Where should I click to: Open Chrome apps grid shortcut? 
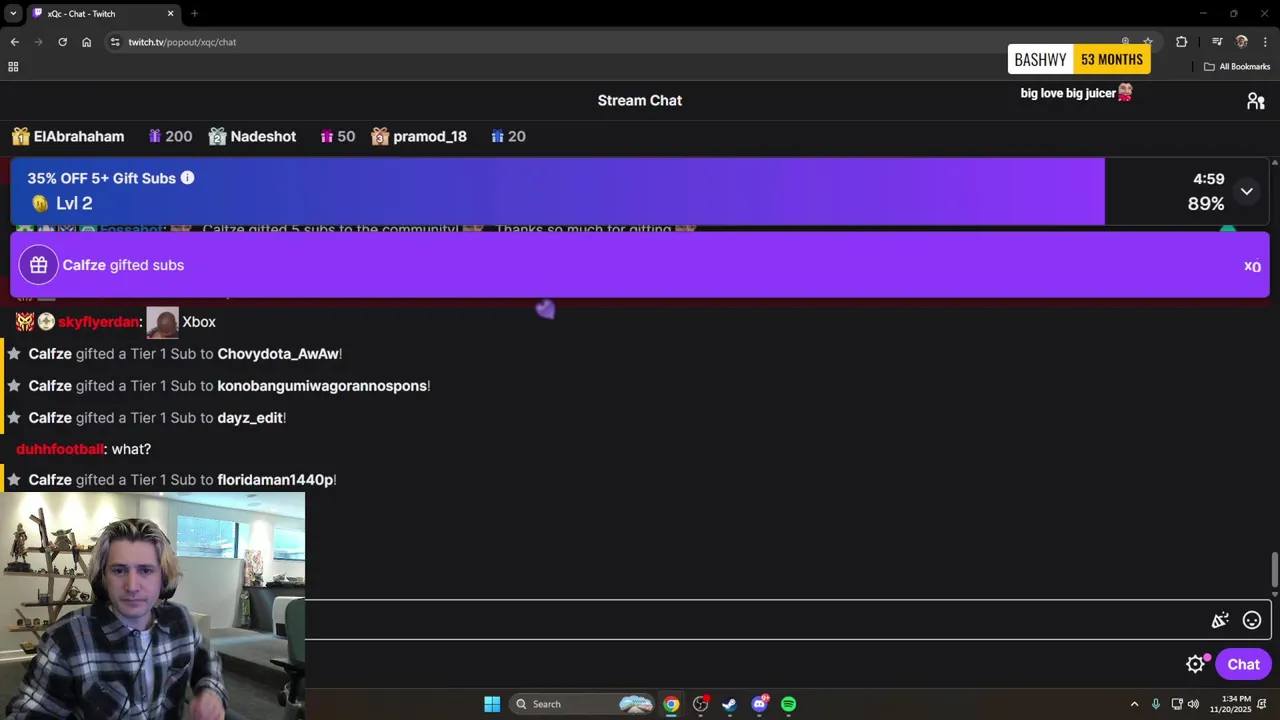[x=13, y=67]
